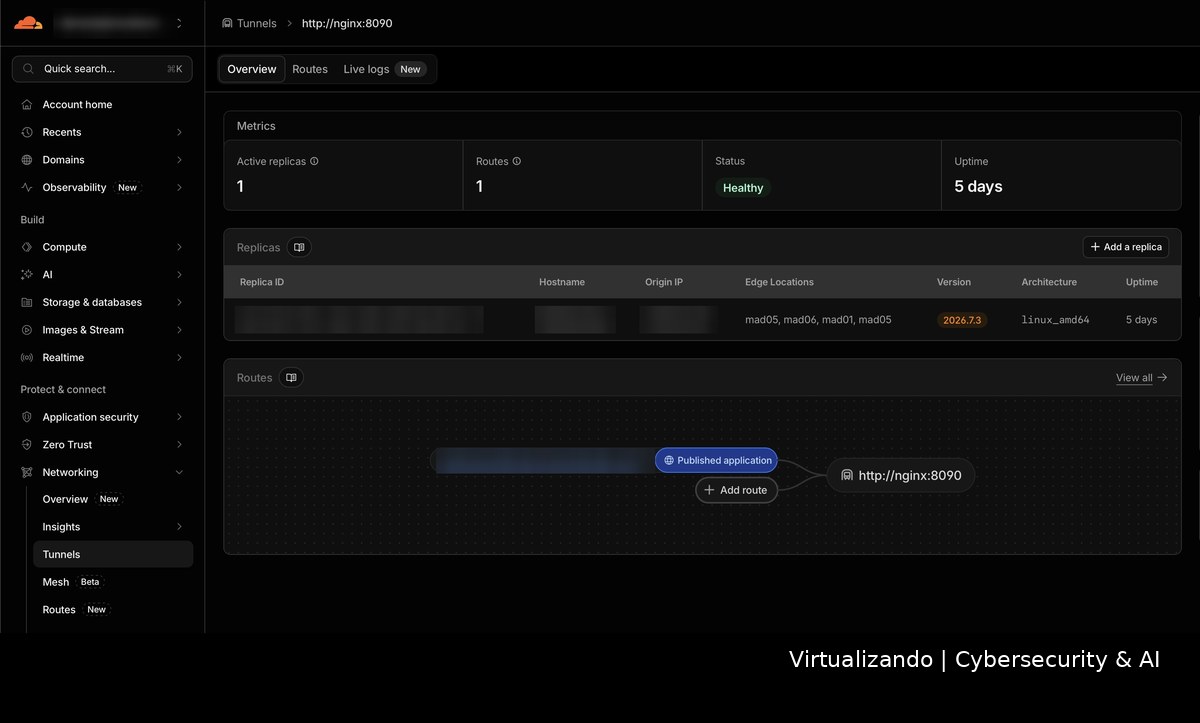Click the AI sparkle icon

point(27,274)
